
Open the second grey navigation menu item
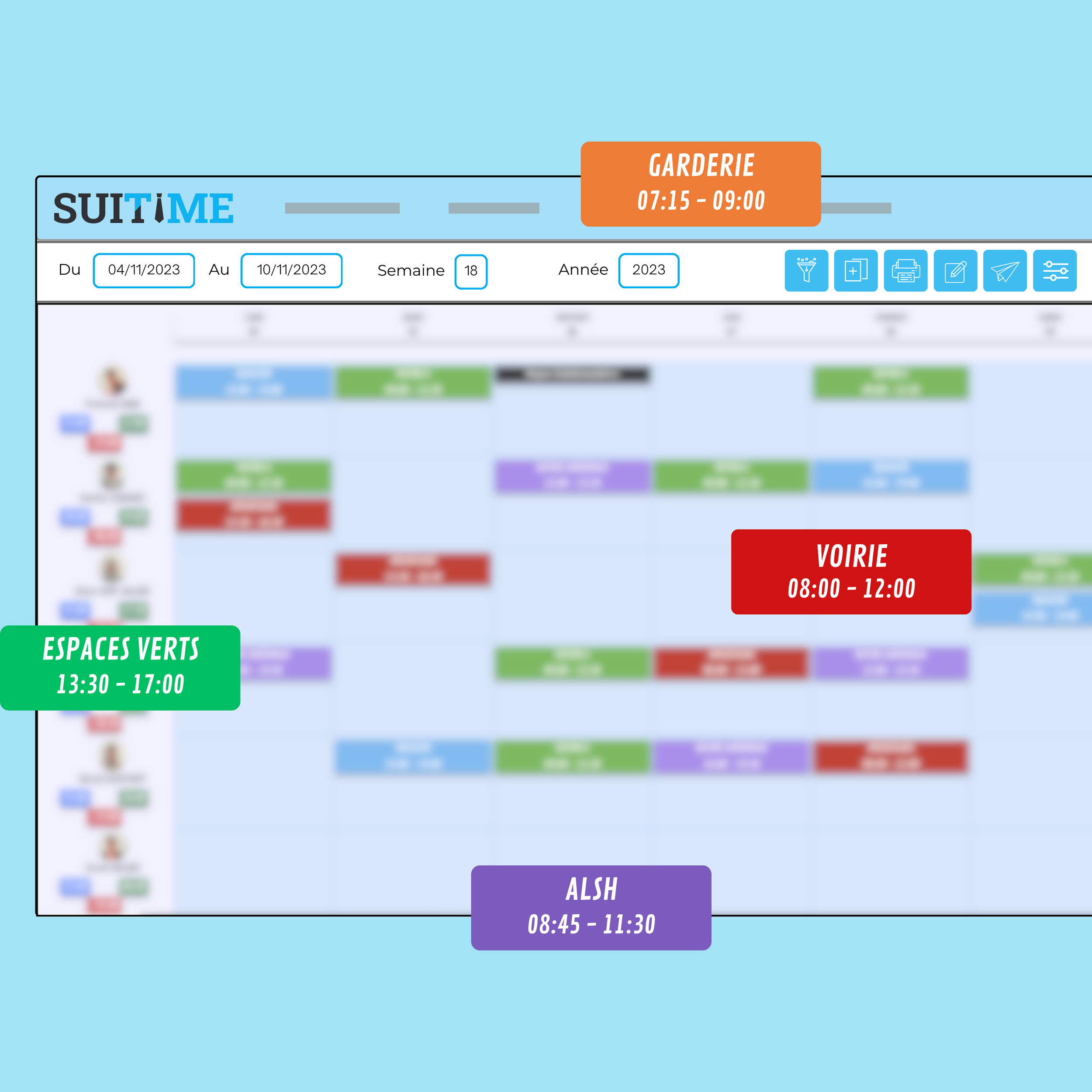[494, 208]
